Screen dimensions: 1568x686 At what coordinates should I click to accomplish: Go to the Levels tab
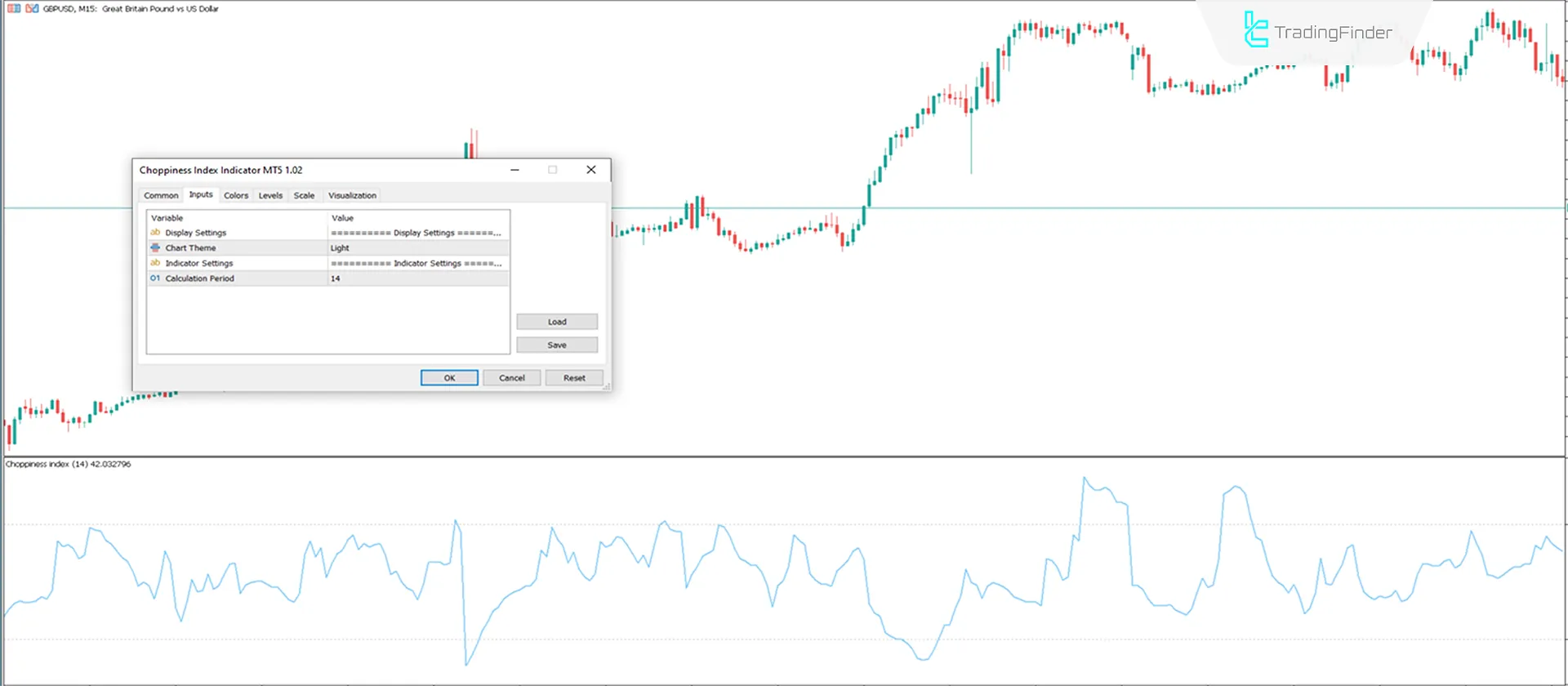coord(270,195)
